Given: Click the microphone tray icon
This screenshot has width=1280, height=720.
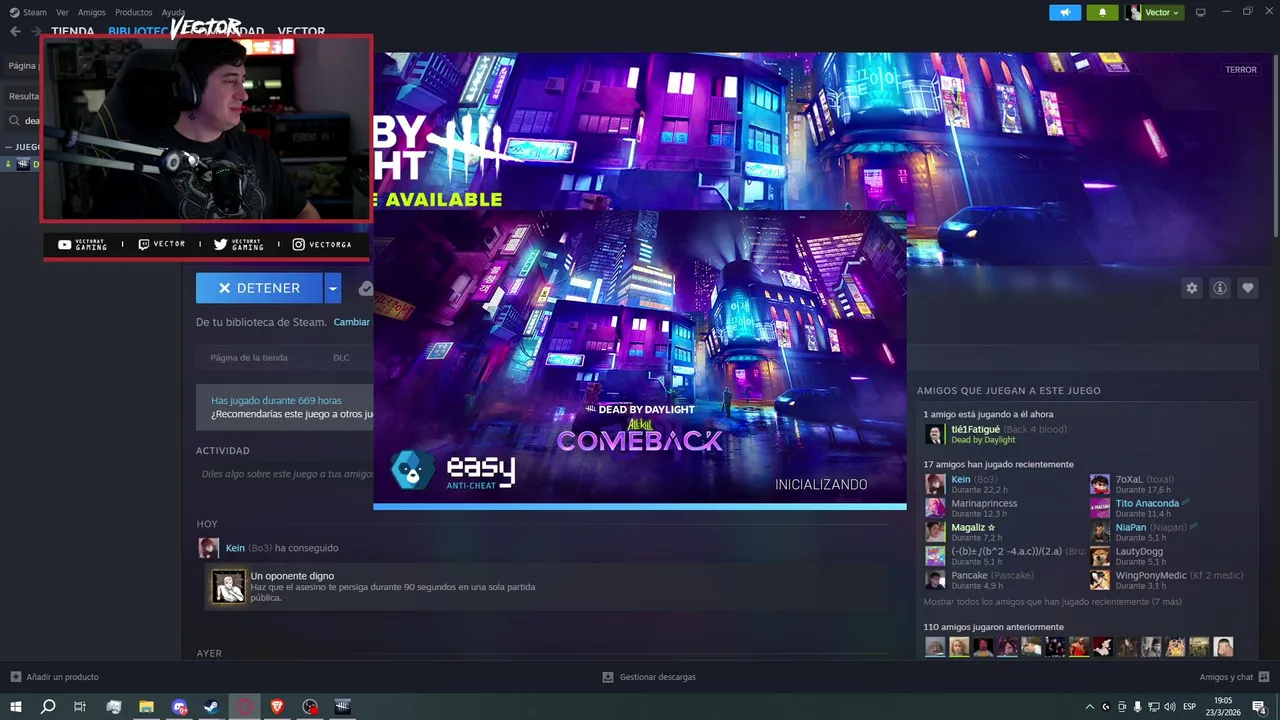Looking at the screenshot, I should (x=1138, y=707).
